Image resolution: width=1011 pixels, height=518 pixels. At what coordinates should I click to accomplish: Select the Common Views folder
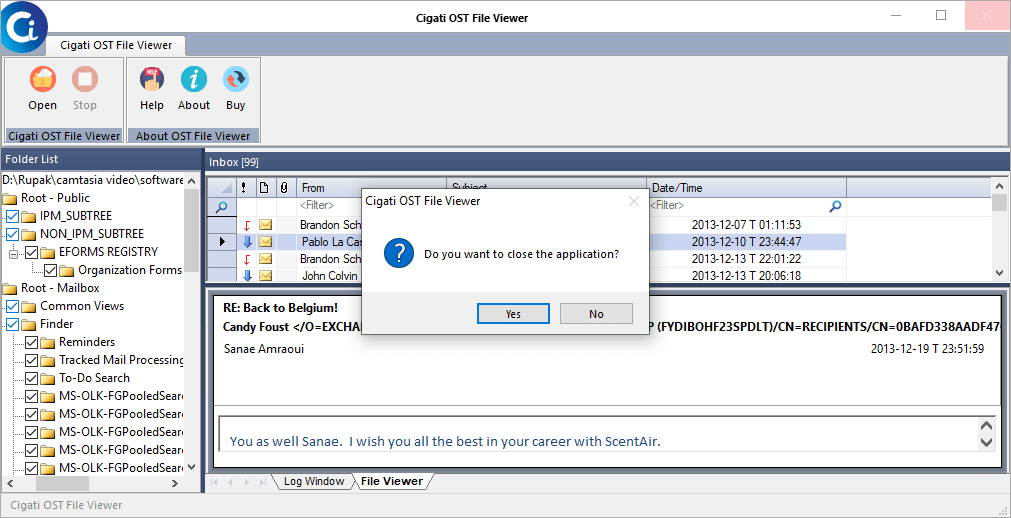point(82,306)
